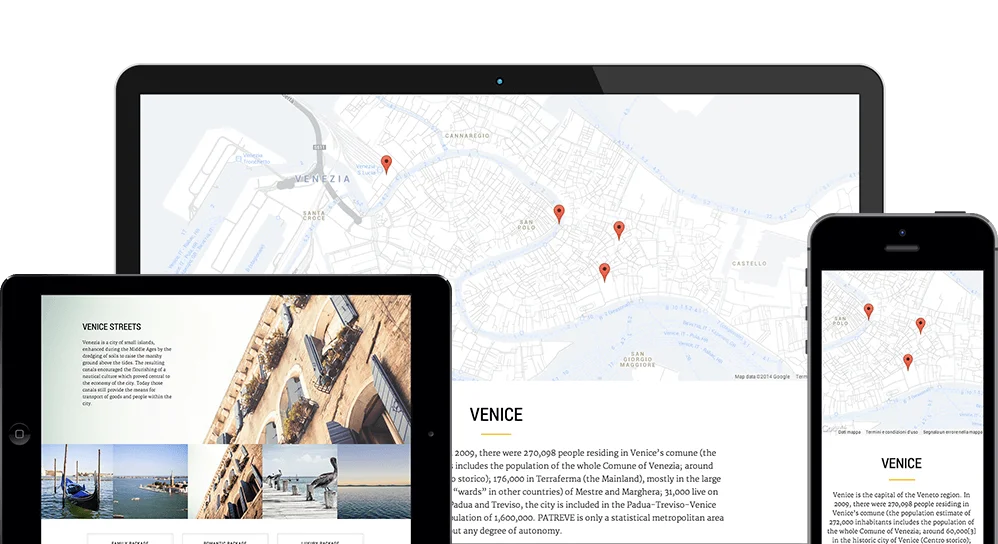Tap the tablet's round home button

click(x=19, y=434)
